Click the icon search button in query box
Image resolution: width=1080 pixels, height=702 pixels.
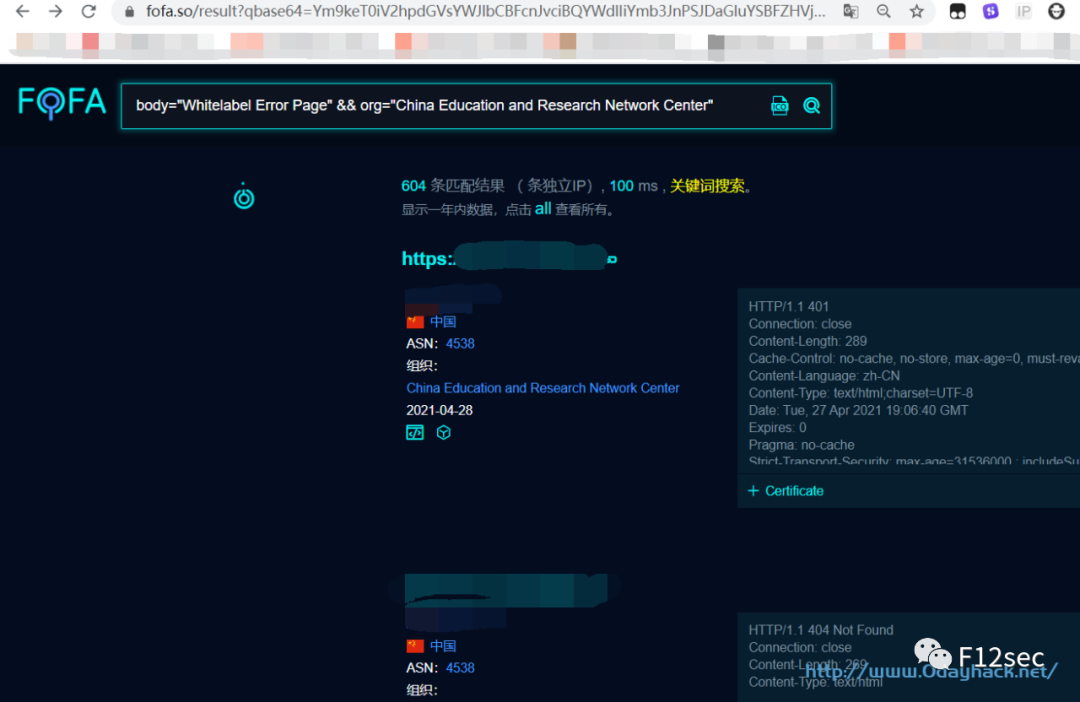coord(780,105)
